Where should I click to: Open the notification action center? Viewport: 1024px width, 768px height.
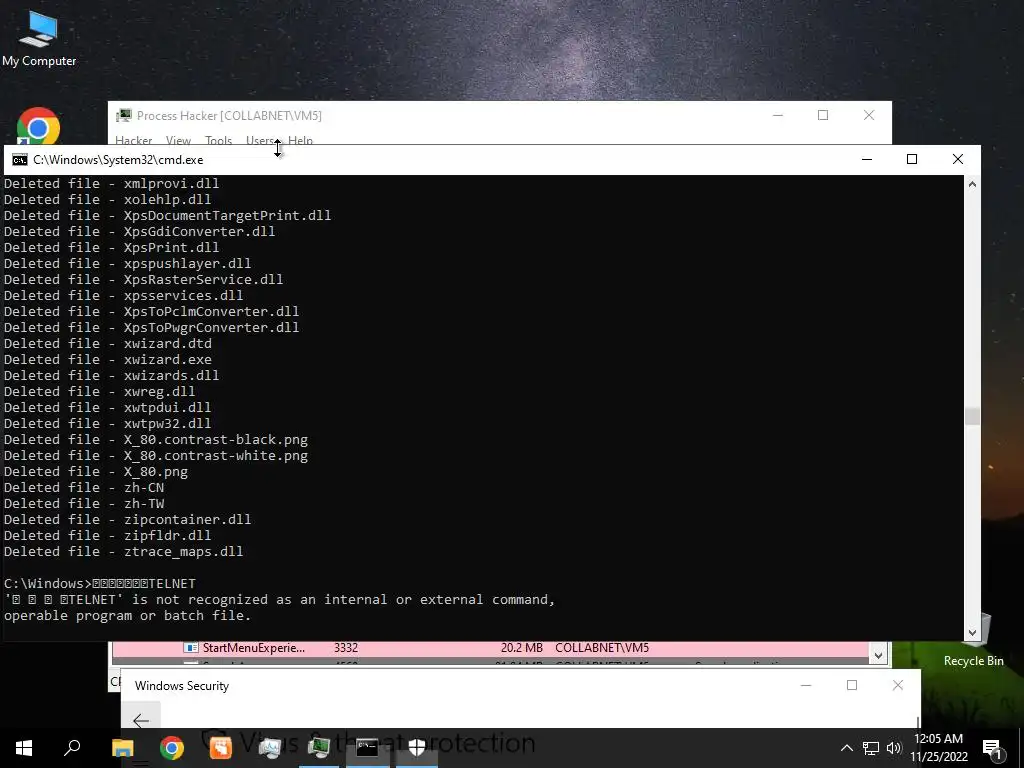[993, 749]
